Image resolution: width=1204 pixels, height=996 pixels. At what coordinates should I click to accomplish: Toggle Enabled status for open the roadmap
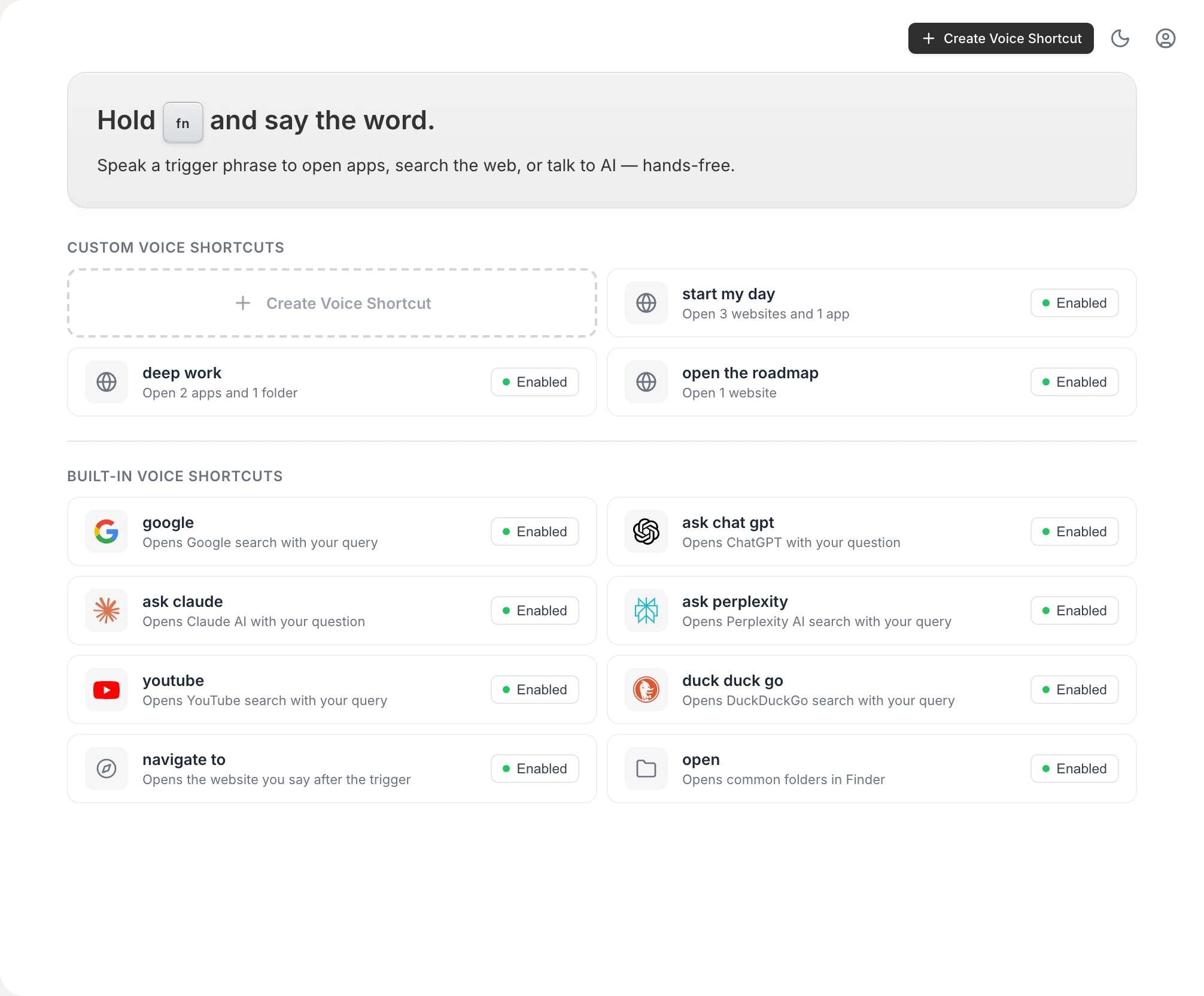pos(1074,382)
